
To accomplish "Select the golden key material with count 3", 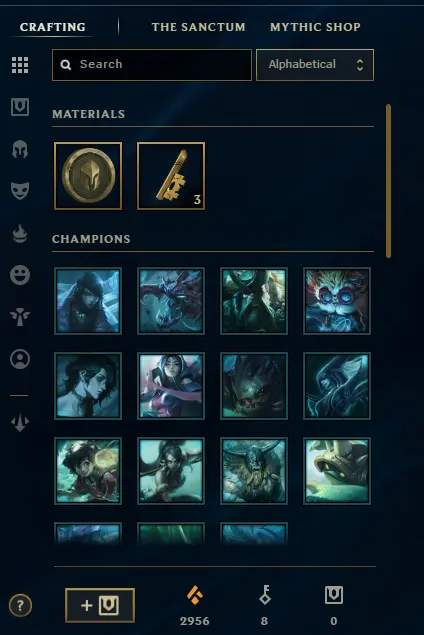I will pos(171,176).
